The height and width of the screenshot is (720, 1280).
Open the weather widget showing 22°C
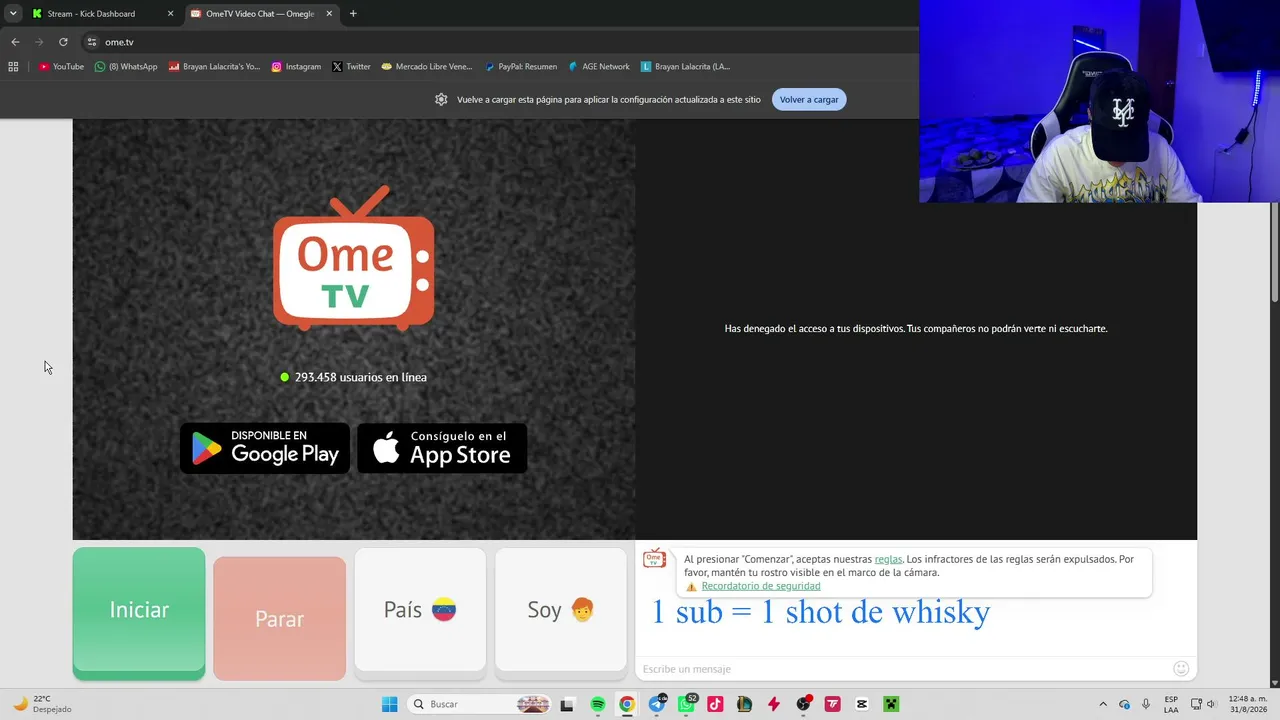pyautogui.click(x=42, y=704)
